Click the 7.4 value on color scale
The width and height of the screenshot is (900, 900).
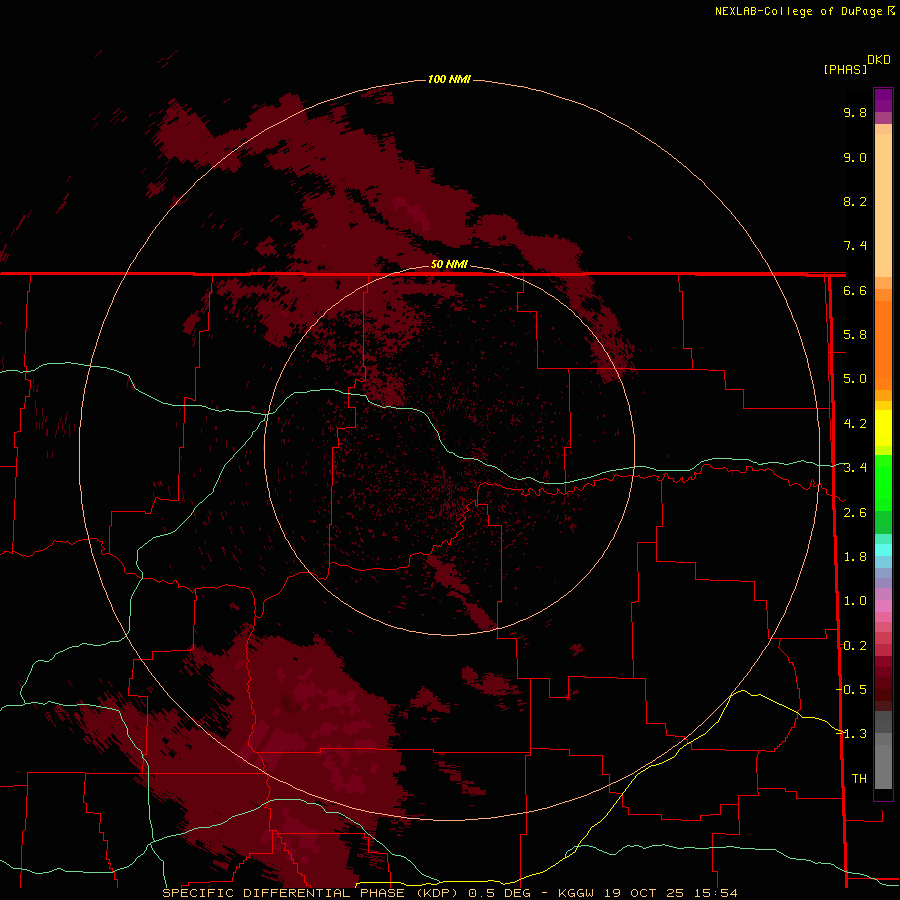pyautogui.click(x=855, y=246)
